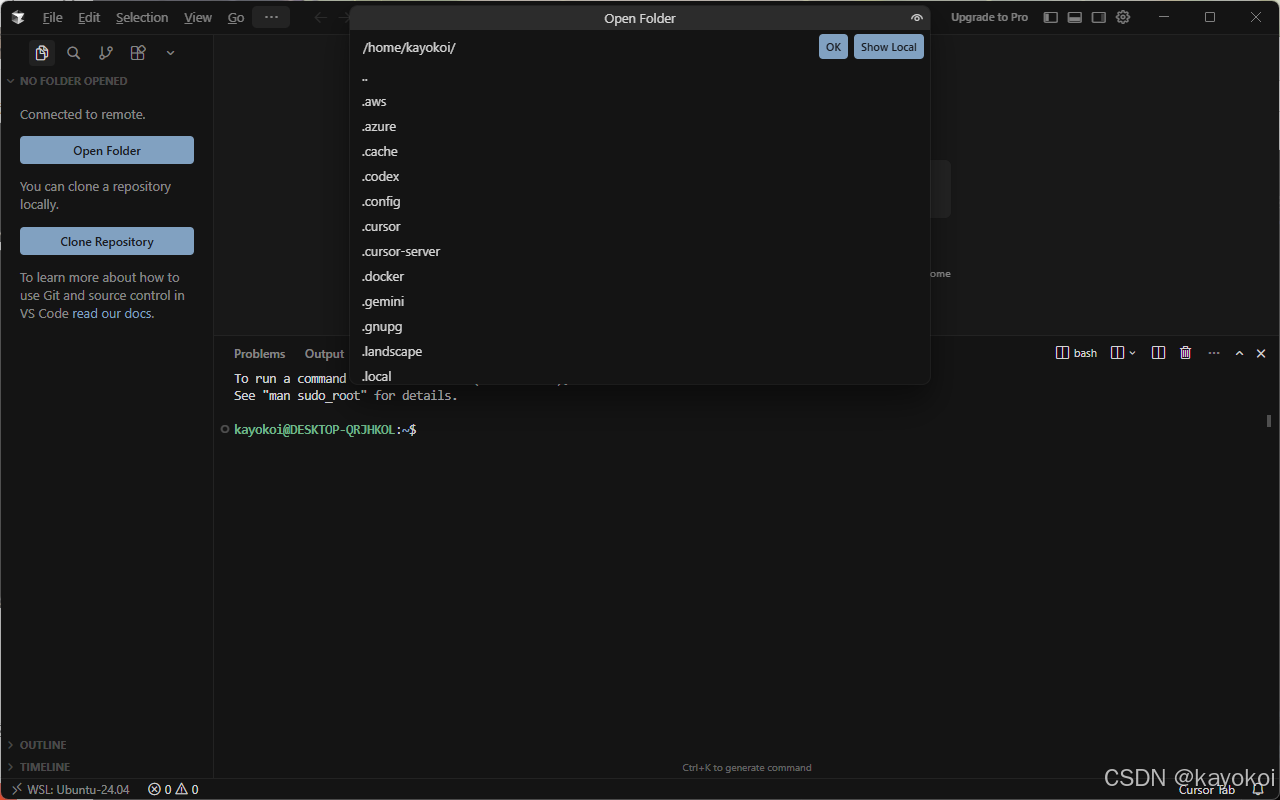Go back with the left arrow
The width and height of the screenshot is (1280, 800).
[x=321, y=17]
